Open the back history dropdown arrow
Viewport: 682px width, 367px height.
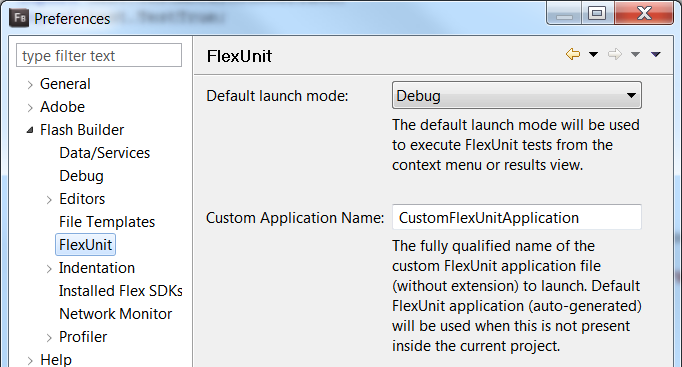pos(593,54)
